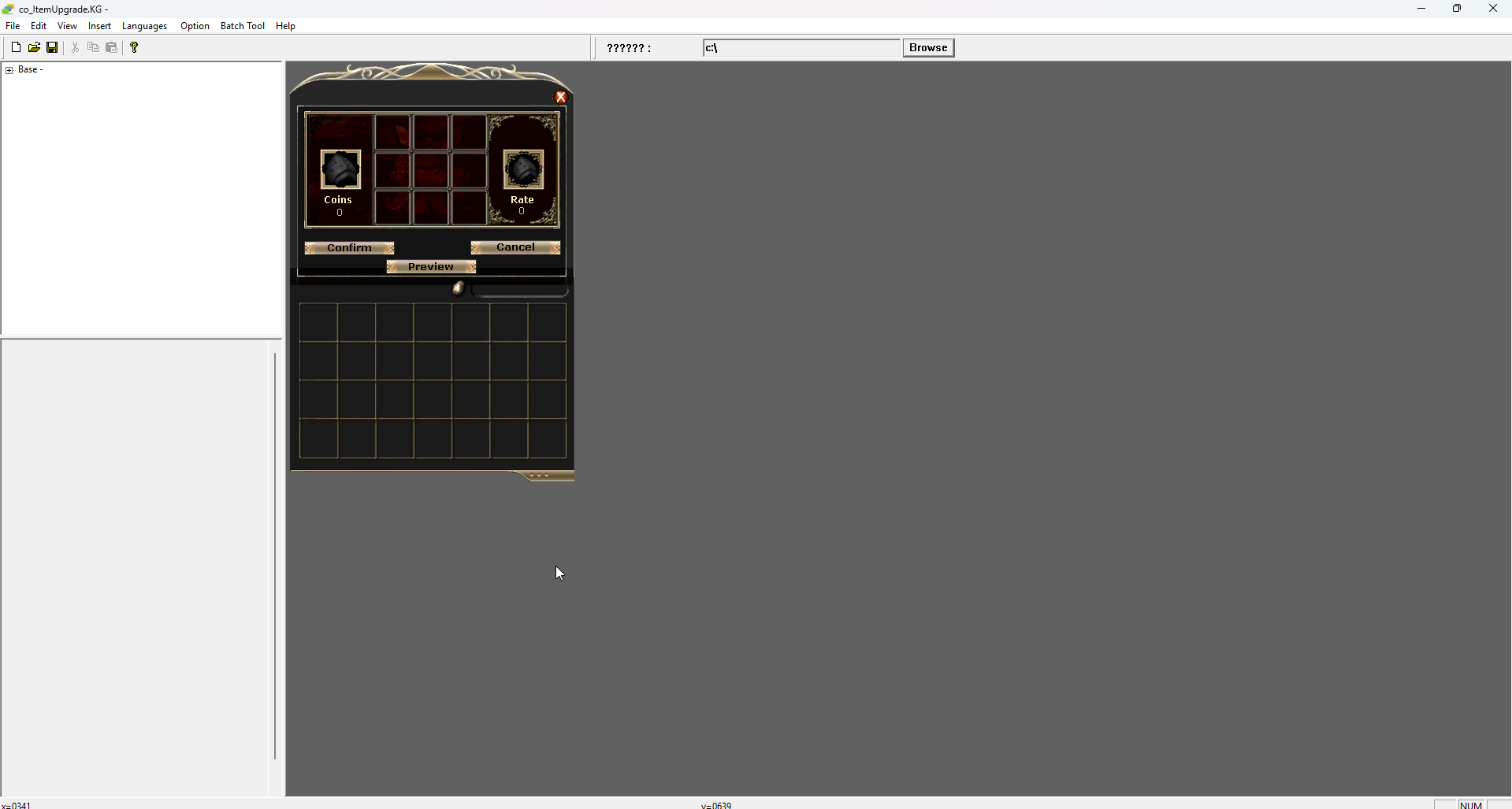Open the Option menu
Image resolution: width=1512 pixels, height=809 pixels.
pos(194,25)
